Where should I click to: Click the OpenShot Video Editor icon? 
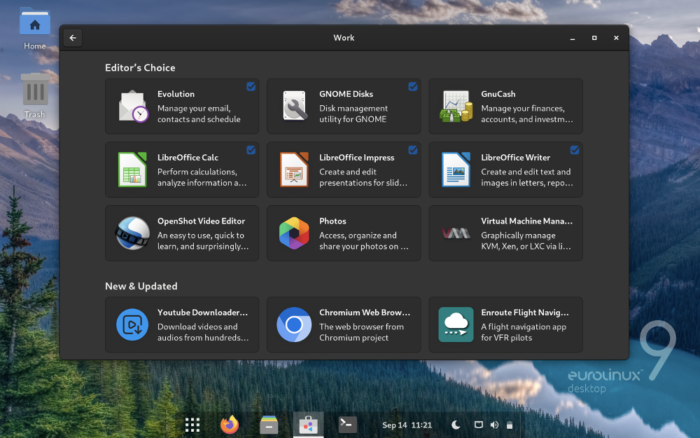pos(133,233)
